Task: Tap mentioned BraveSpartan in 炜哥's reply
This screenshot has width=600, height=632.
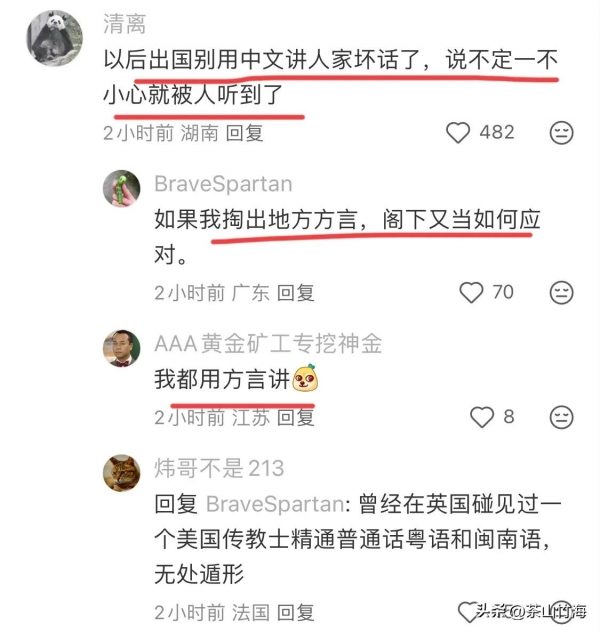Action: click(275, 504)
